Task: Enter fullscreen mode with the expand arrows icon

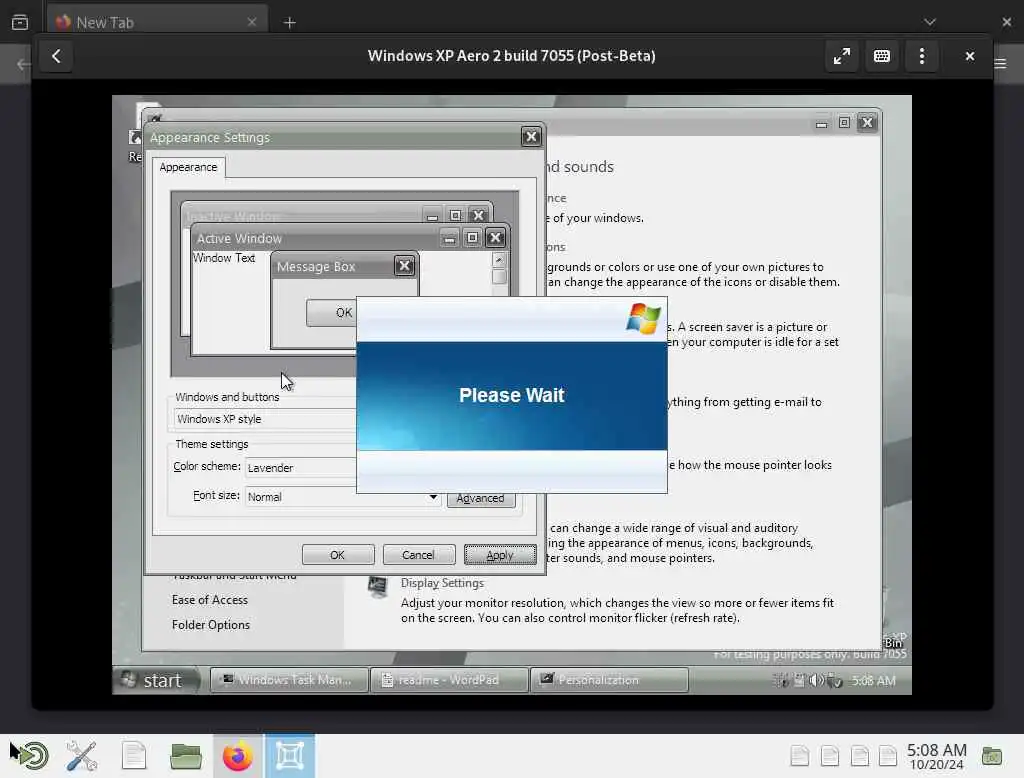Action: point(842,56)
